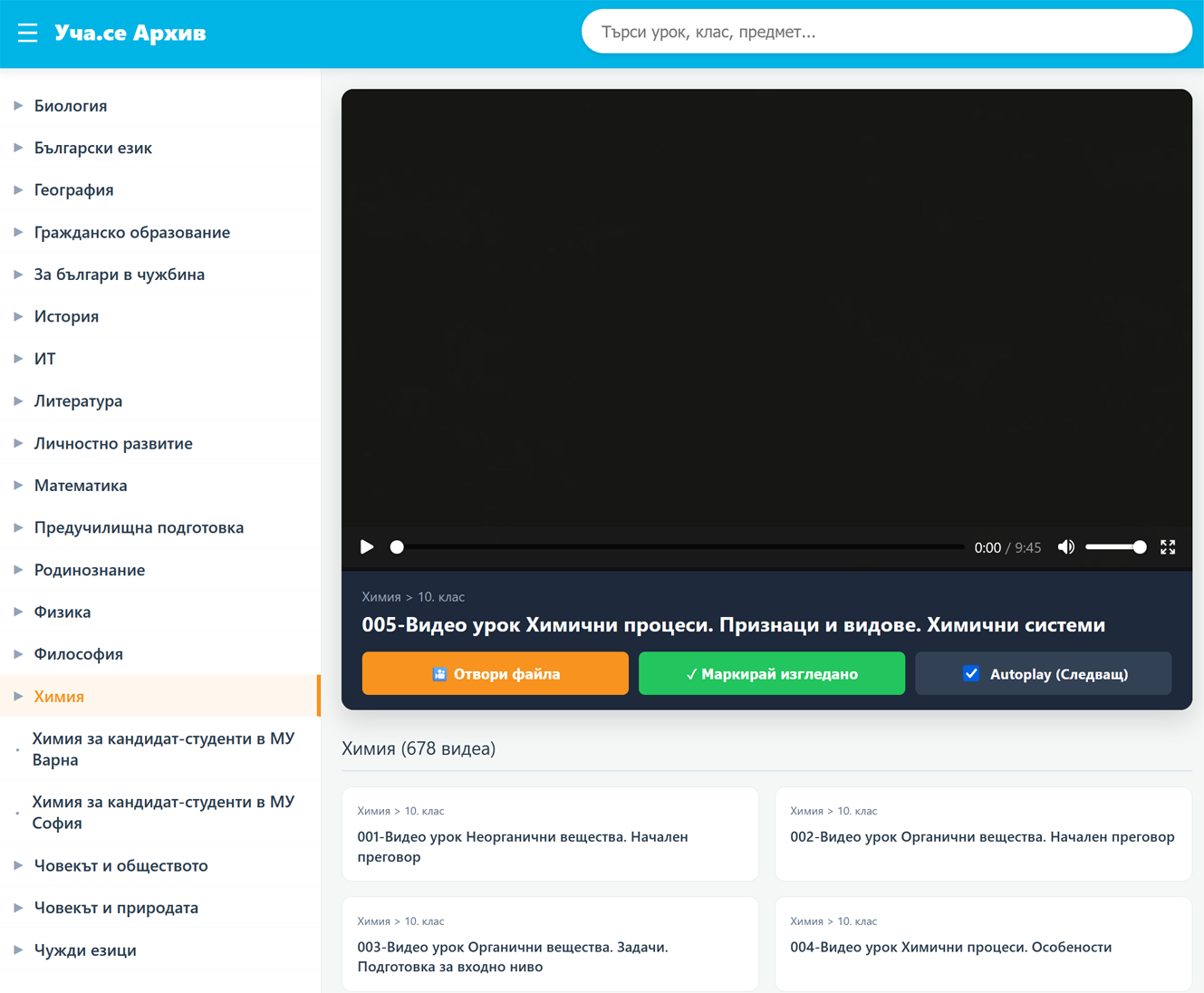This screenshot has width=1204, height=993.
Task: Click Отвори файла button
Action: click(496, 673)
